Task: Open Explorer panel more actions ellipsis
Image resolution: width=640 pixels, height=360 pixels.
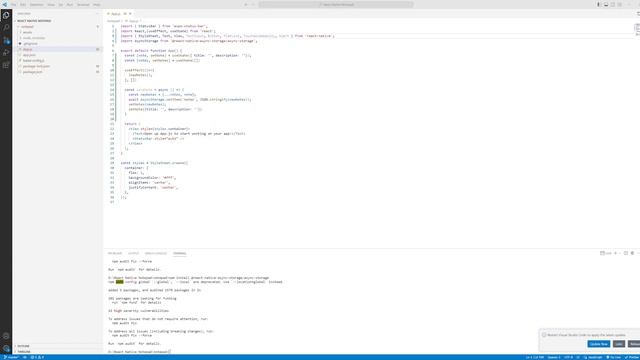Action: coord(98,13)
